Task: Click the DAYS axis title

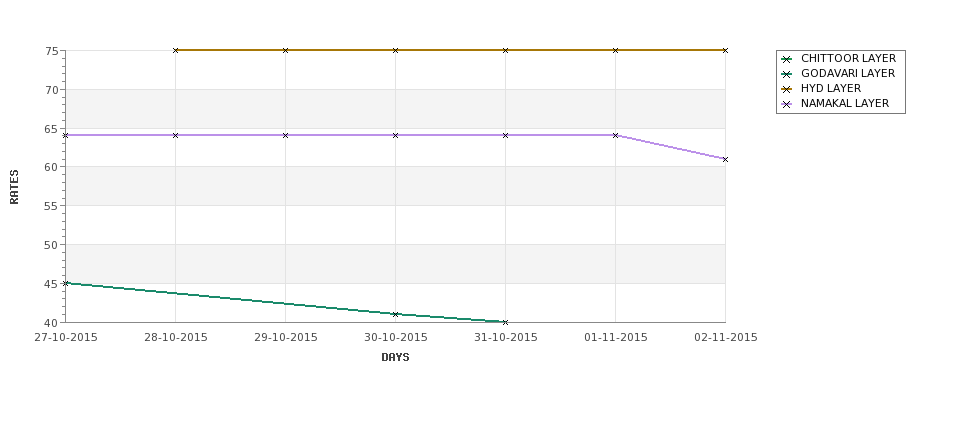Action: click(395, 358)
